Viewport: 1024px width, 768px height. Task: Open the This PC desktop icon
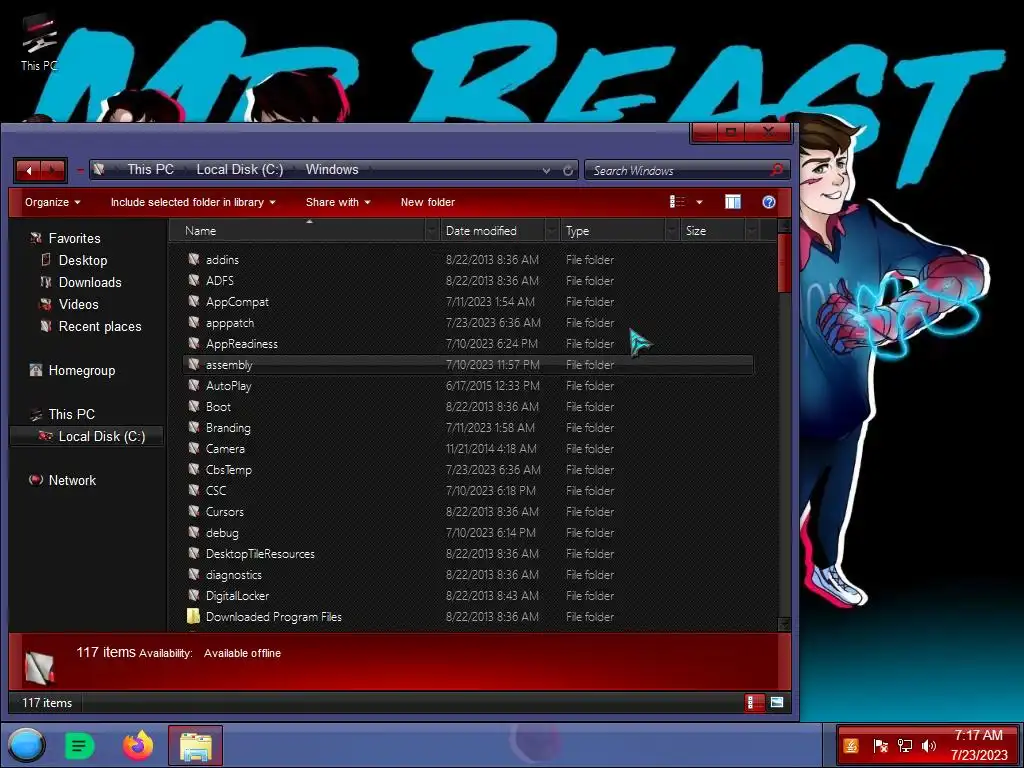point(39,42)
